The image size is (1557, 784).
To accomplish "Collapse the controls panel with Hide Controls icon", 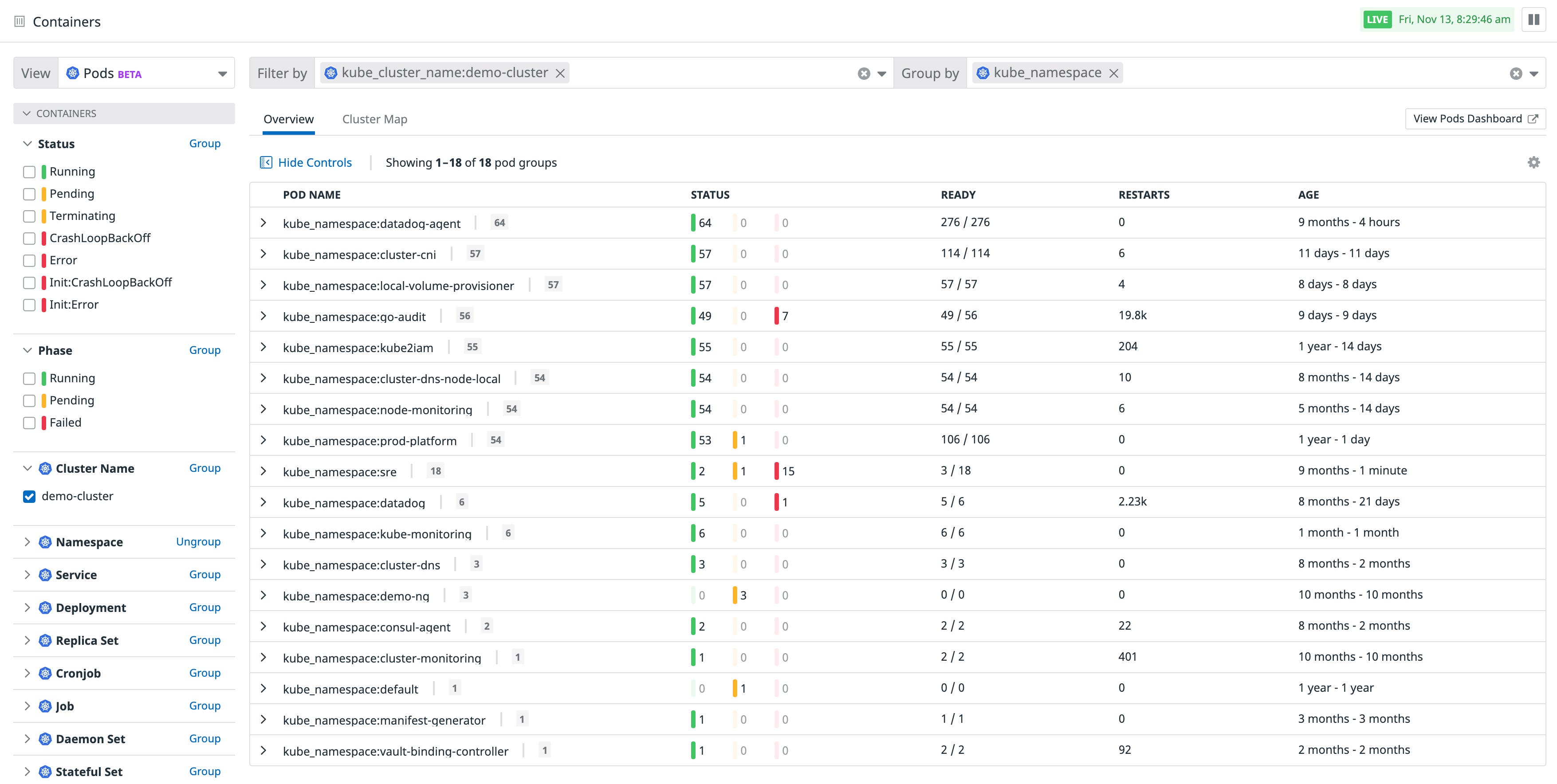I will [x=266, y=162].
